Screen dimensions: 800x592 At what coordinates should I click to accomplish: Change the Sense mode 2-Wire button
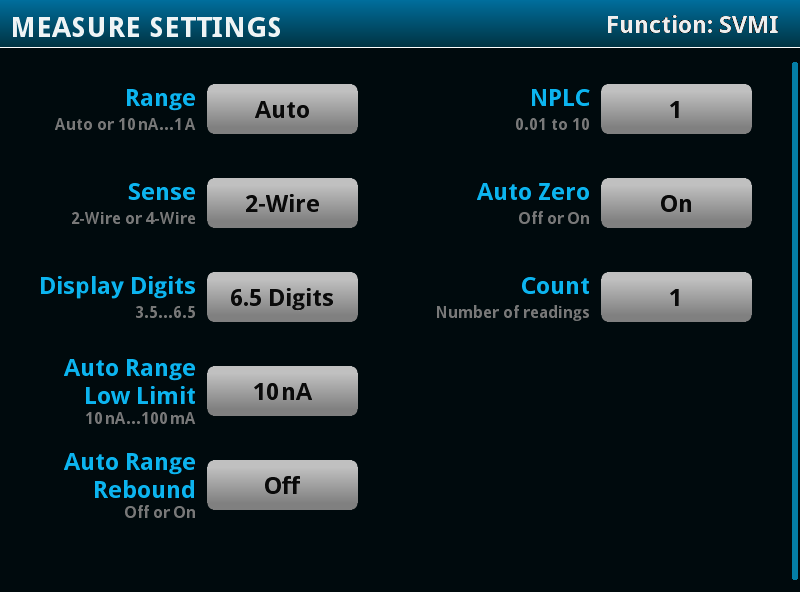point(282,204)
